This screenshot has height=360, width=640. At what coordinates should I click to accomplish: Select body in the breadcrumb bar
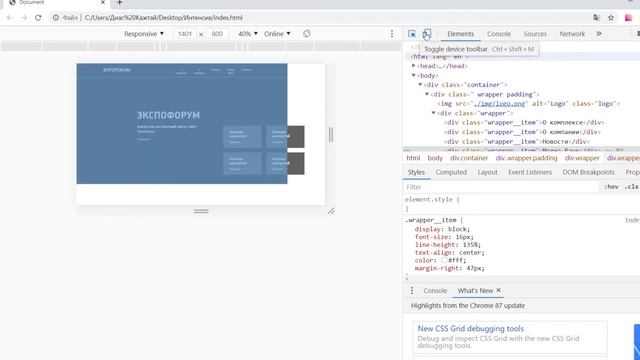click(435, 158)
